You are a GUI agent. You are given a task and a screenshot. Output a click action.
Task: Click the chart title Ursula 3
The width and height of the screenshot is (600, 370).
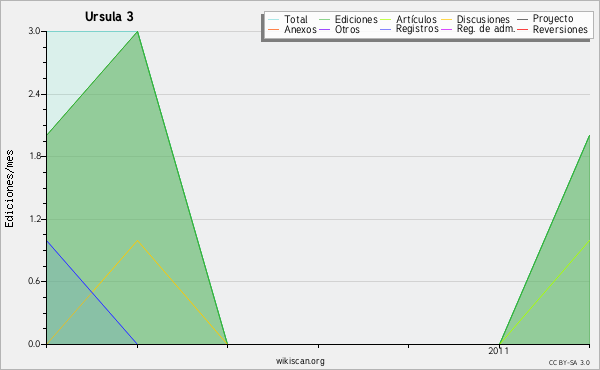click(x=109, y=16)
